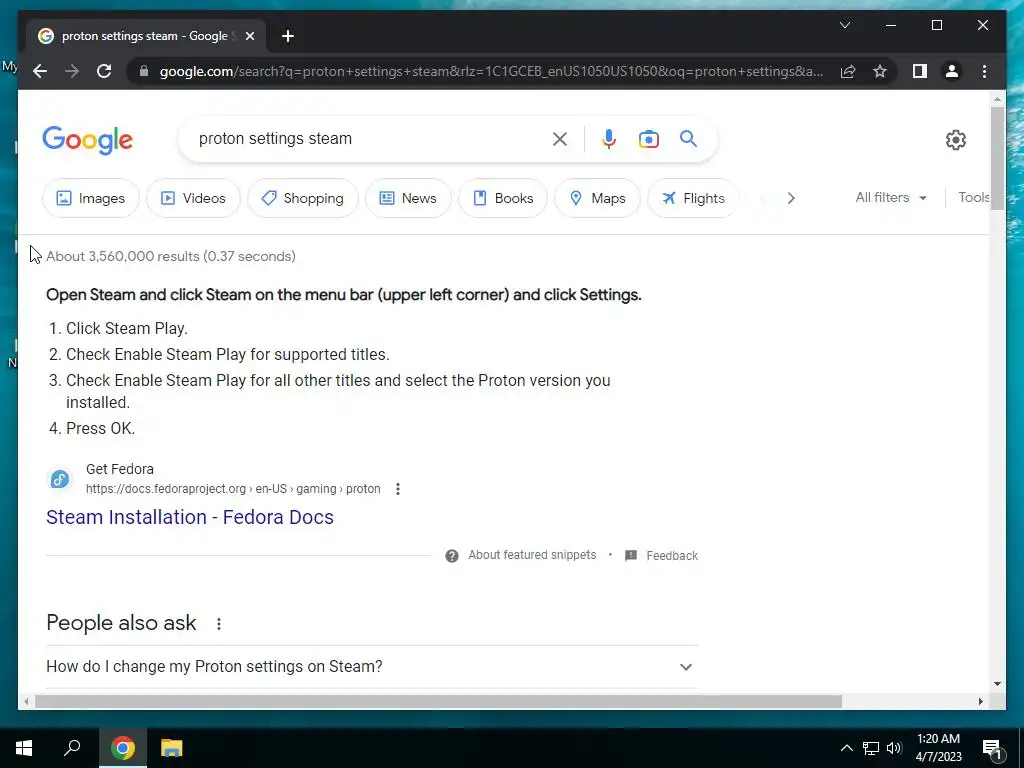Click About 3,560,000 results text
The height and width of the screenshot is (768, 1024).
(x=170, y=256)
